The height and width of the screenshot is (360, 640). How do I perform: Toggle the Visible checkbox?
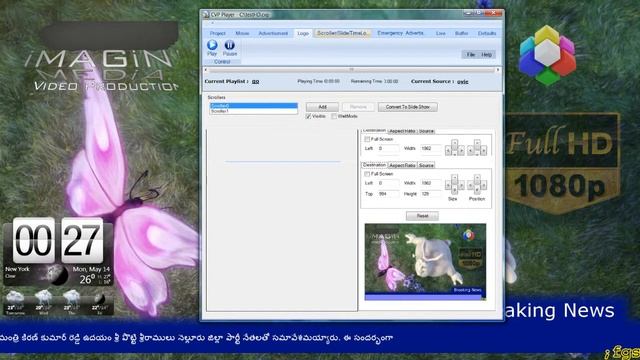[309, 116]
